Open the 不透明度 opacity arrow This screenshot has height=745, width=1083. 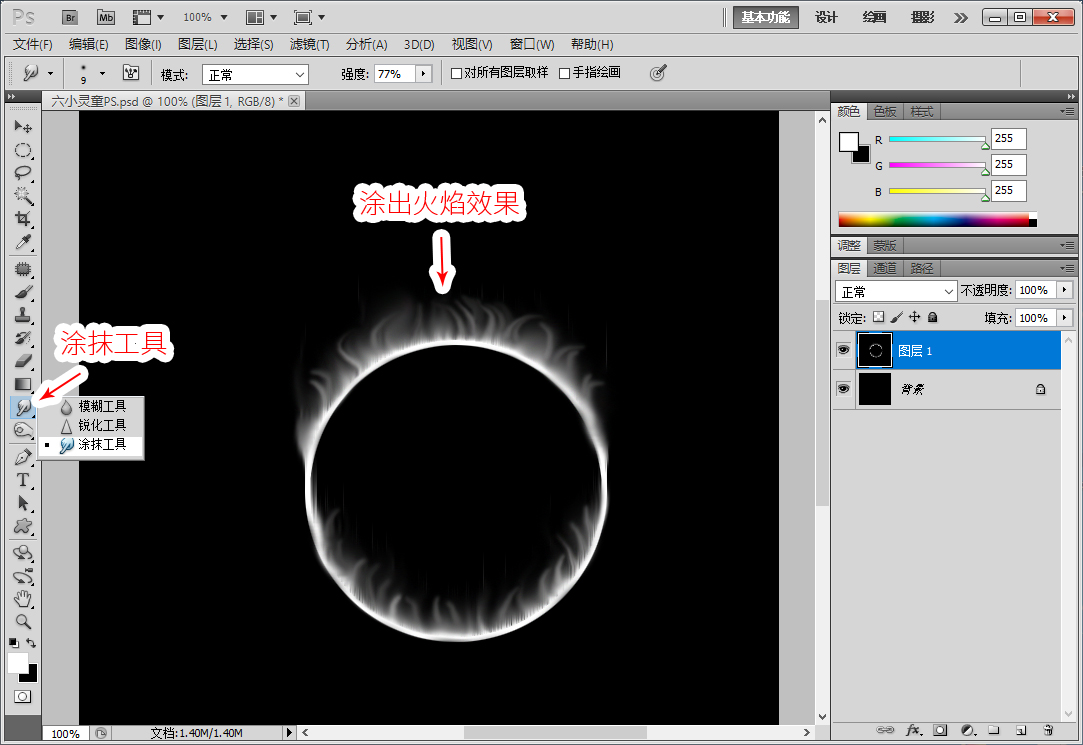[x=1064, y=290]
